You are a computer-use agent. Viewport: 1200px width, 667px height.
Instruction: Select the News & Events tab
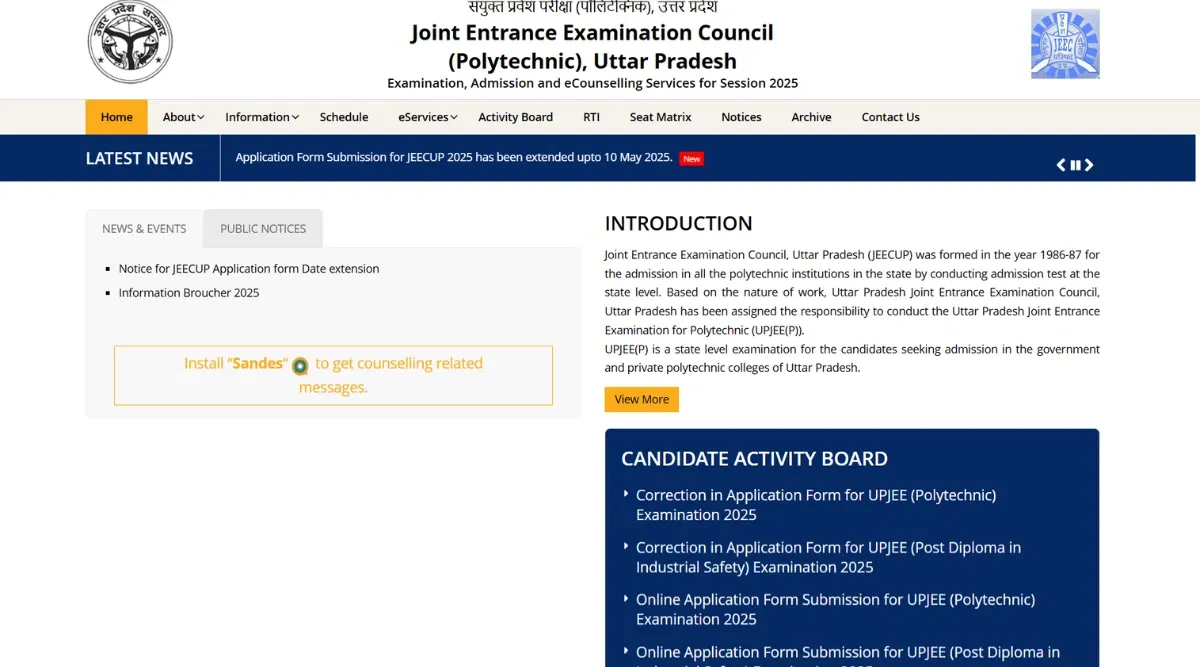click(x=144, y=229)
